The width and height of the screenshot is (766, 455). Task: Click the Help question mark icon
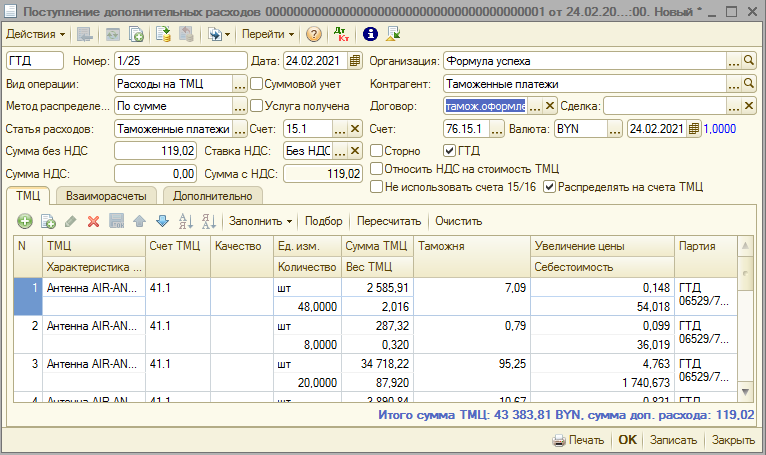314,34
